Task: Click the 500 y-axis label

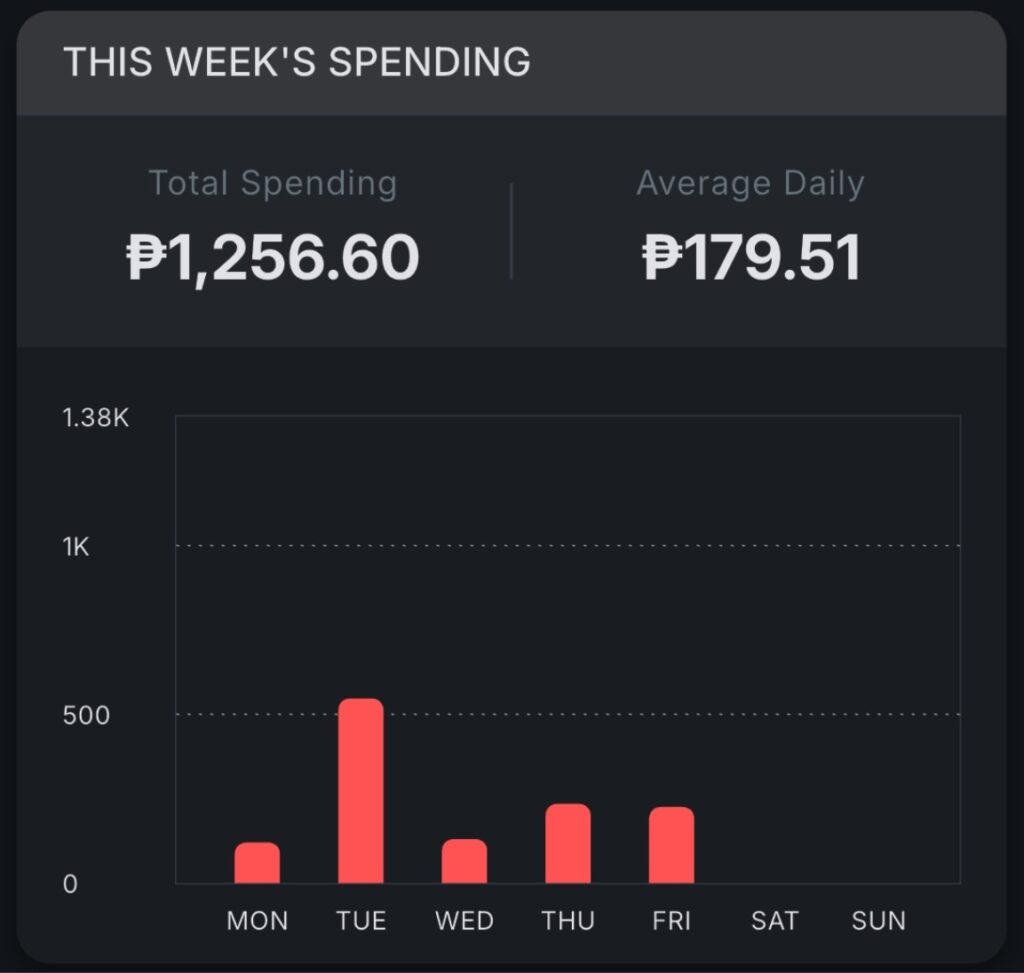Action: [84, 716]
